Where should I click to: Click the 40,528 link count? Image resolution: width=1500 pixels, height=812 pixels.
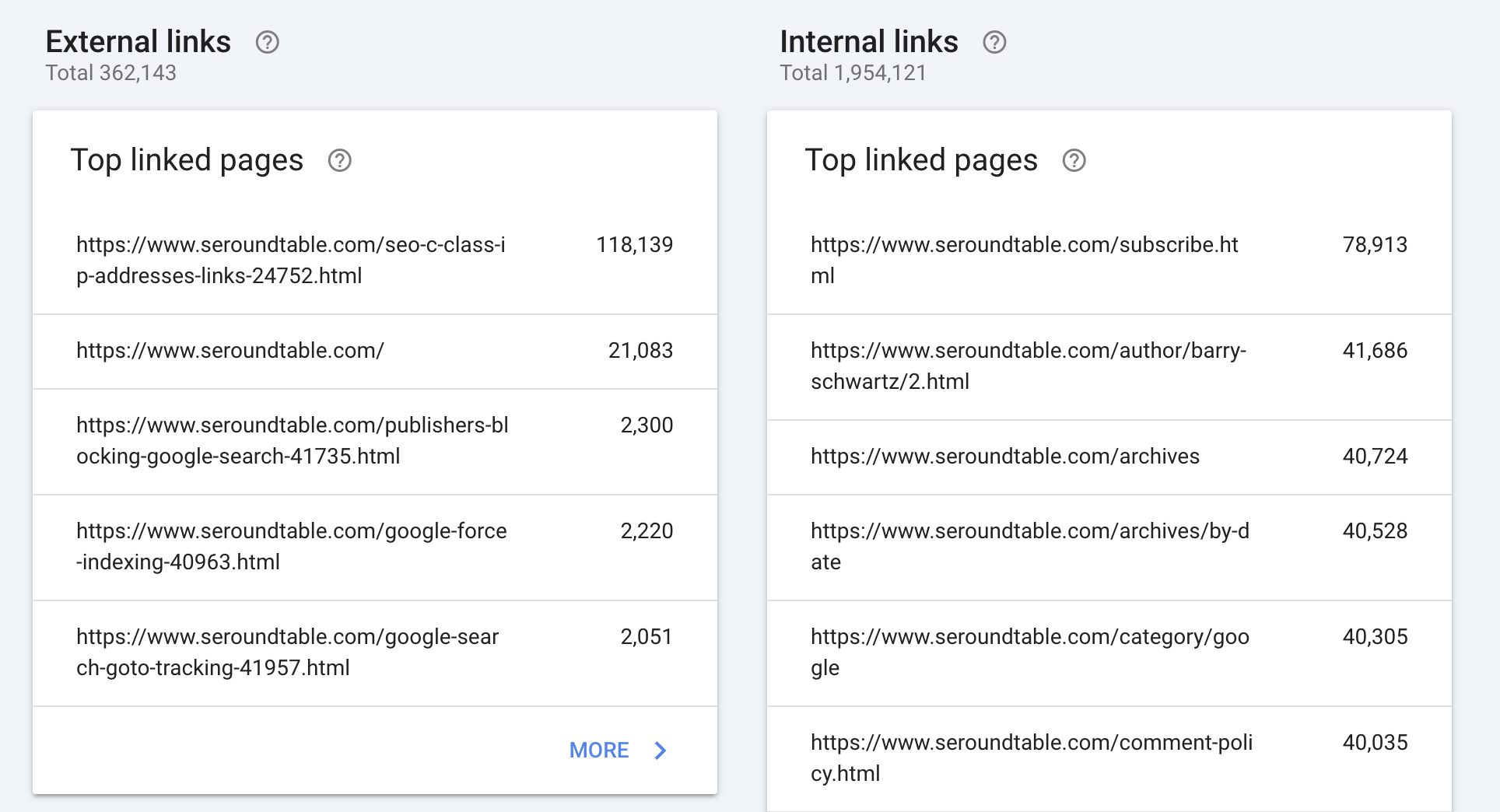(x=1376, y=531)
